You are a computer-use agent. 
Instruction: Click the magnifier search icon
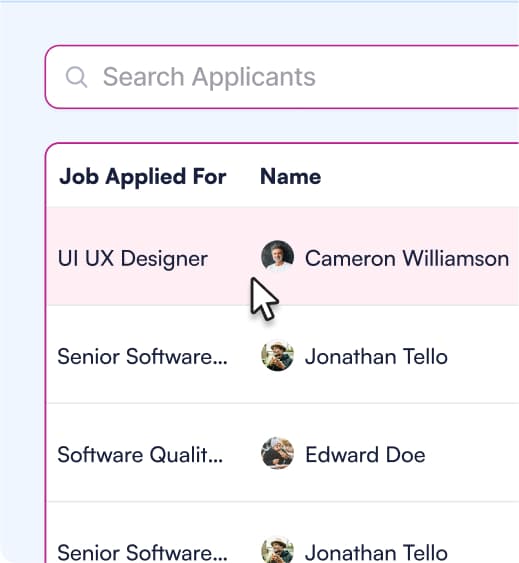click(77, 76)
